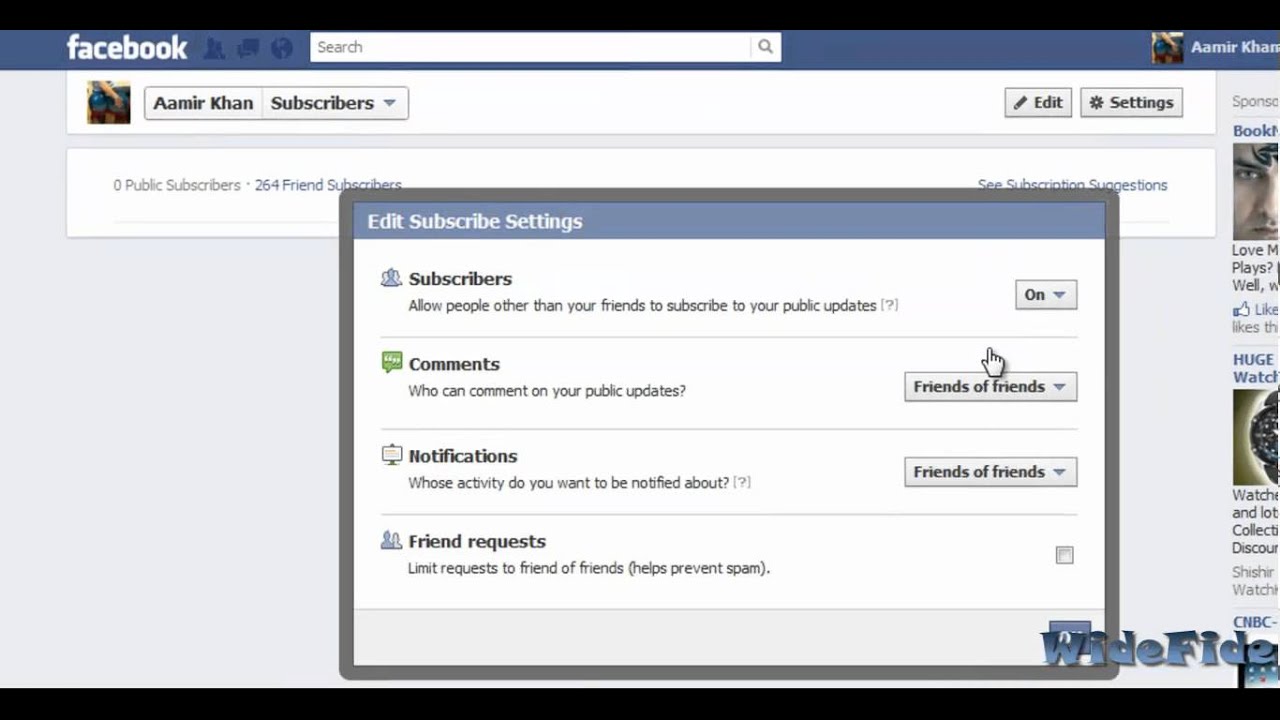The image size is (1280, 720).
Task: Open 264 Friend Subscribers link
Action: point(328,185)
